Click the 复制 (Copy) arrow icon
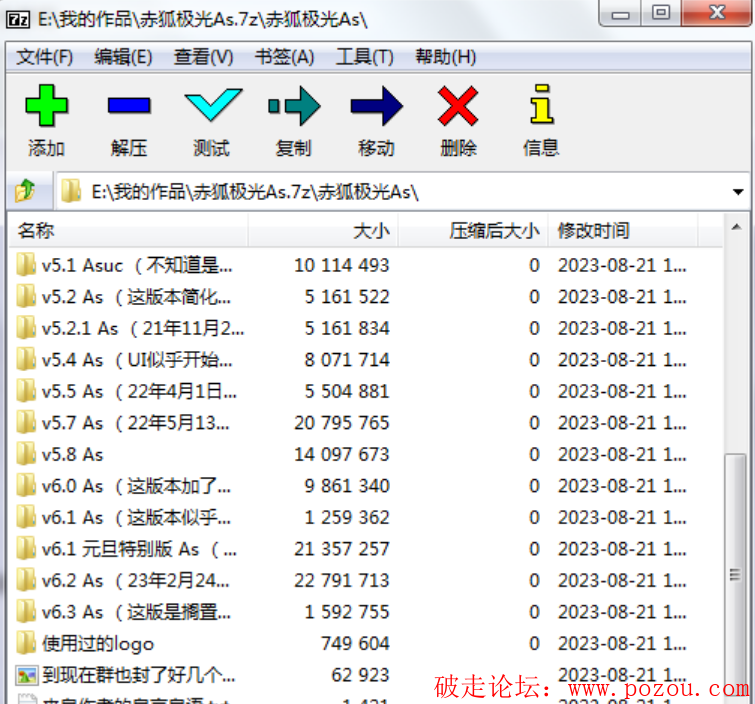This screenshot has height=704, width=755. (x=294, y=106)
